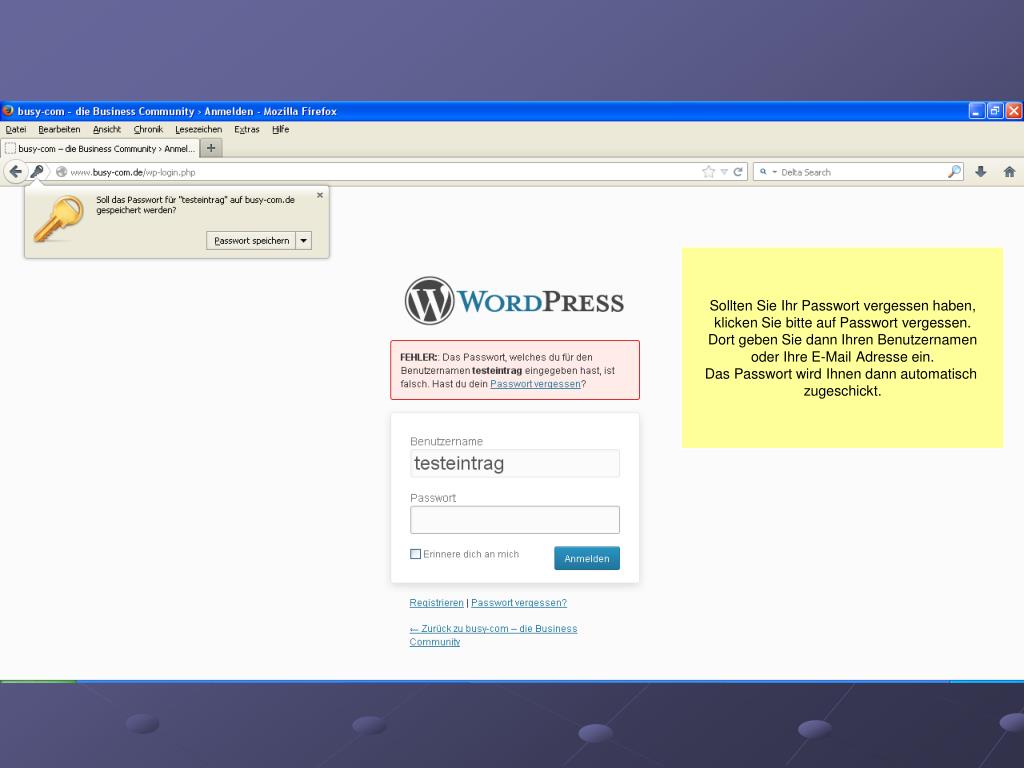Open a new tab with the plus icon
The height and width of the screenshot is (768, 1024).
click(x=211, y=148)
